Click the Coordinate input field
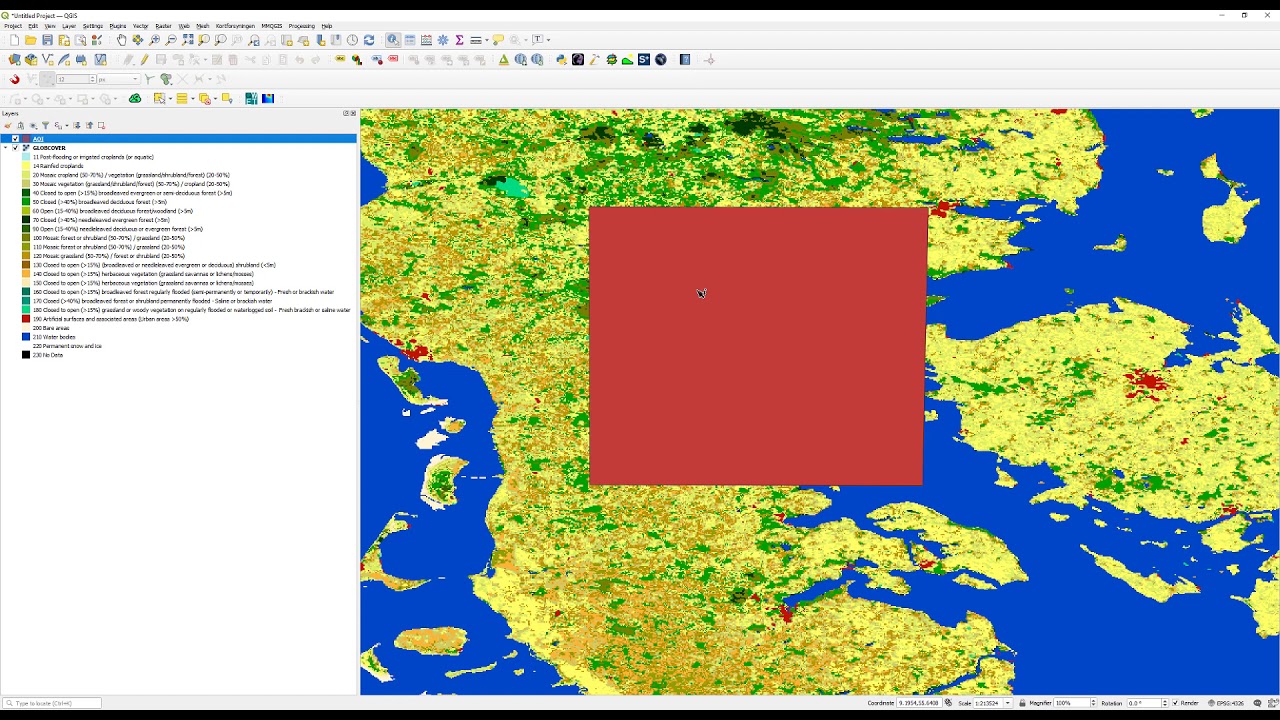The image size is (1280, 720). pyautogui.click(x=919, y=703)
